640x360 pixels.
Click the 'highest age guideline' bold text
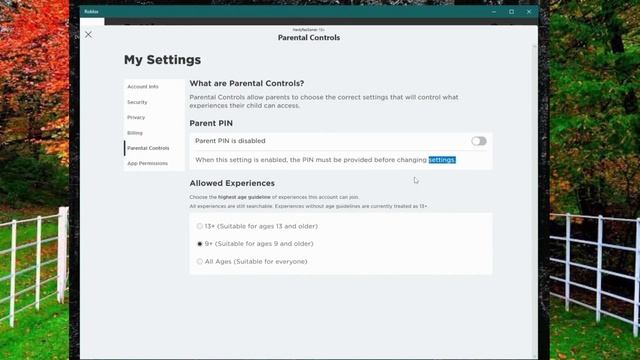(x=244, y=197)
